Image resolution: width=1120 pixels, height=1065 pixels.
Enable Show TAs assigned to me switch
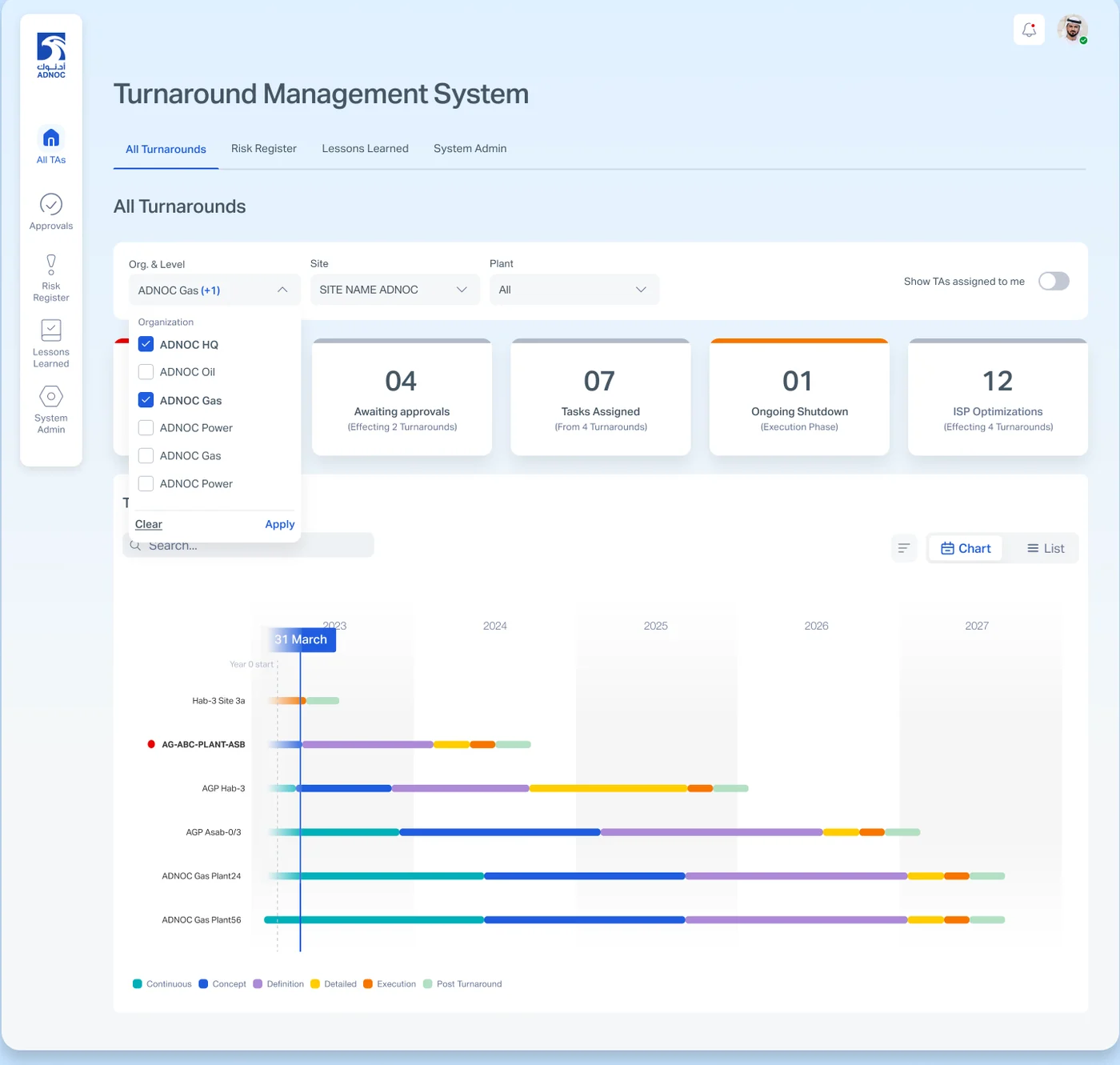1054,282
